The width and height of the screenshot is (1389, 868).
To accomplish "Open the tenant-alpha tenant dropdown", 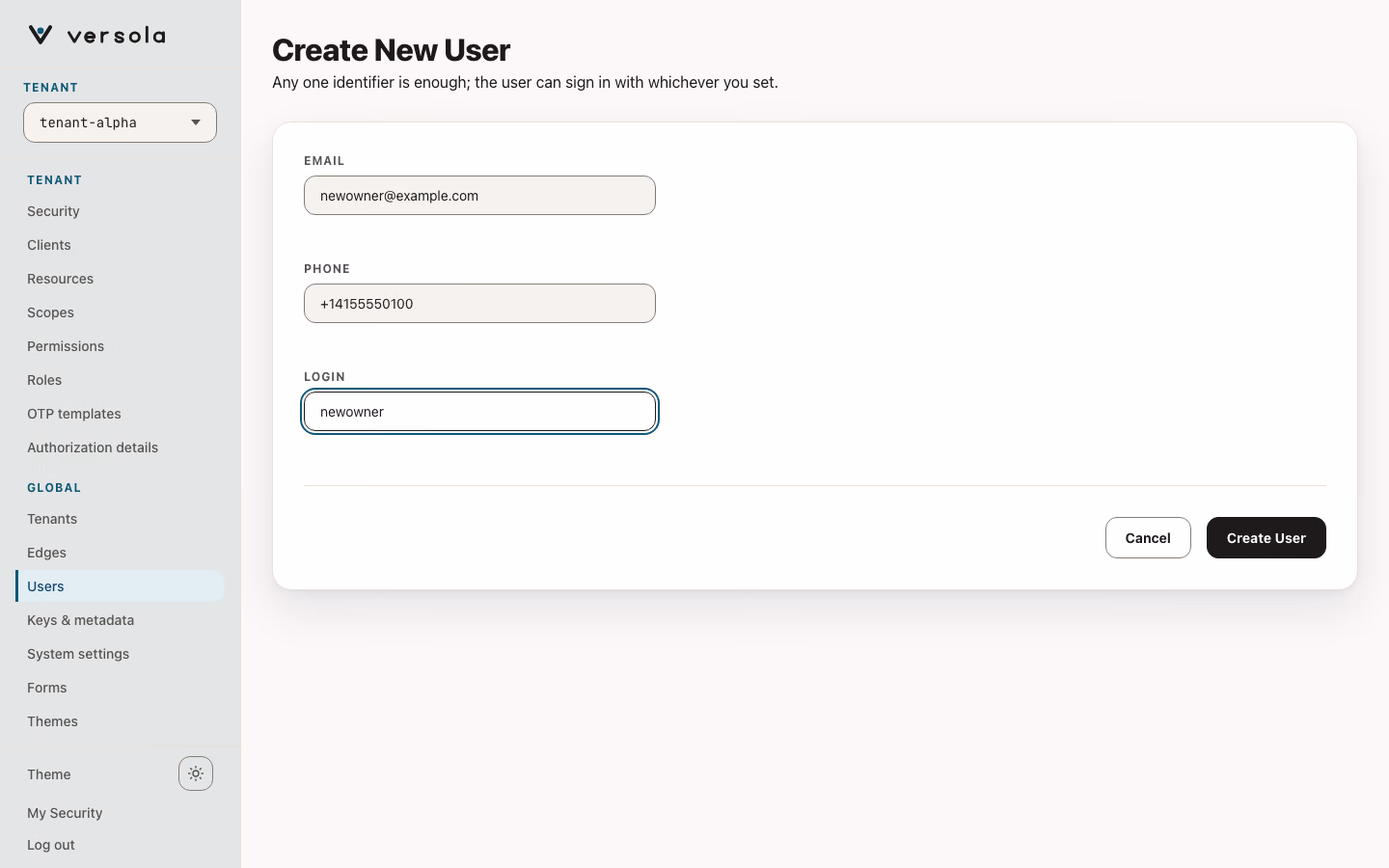I will [x=120, y=122].
